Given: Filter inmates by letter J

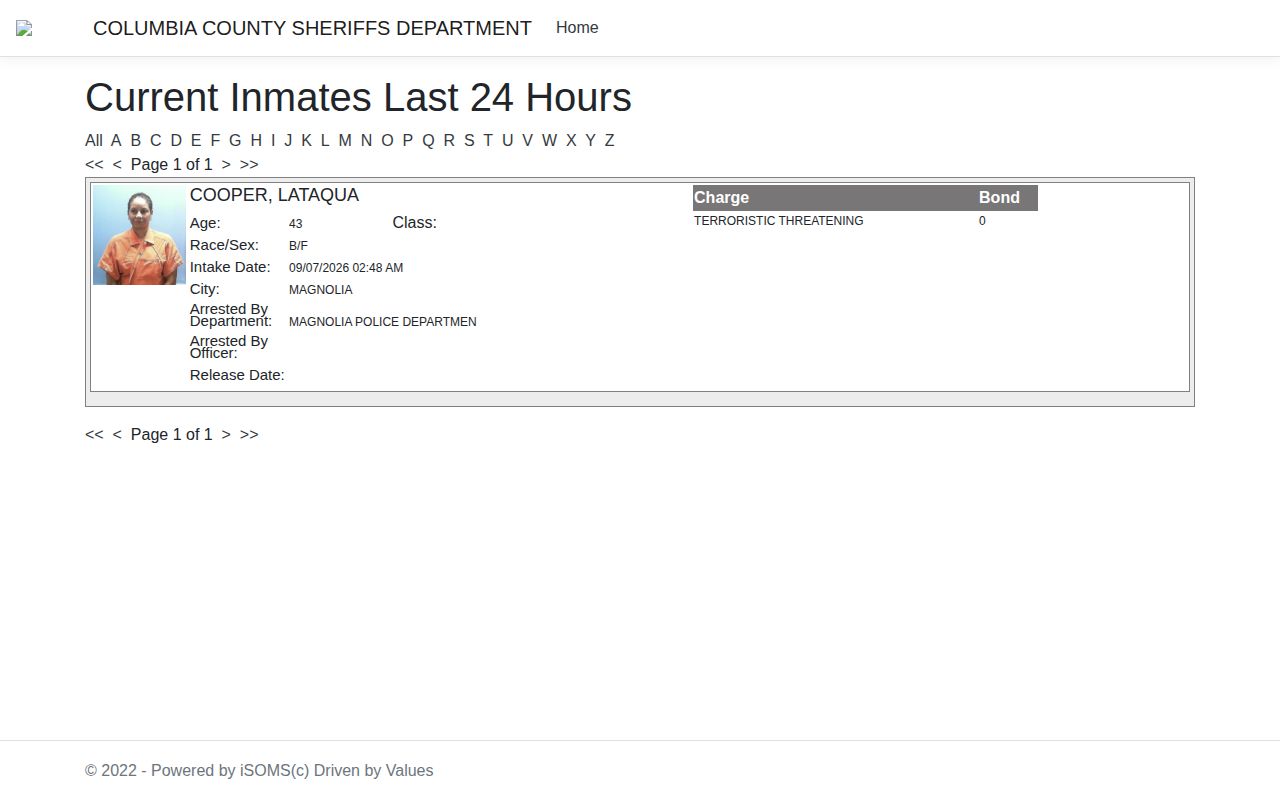Looking at the screenshot, I should click(x=288, y=141).
